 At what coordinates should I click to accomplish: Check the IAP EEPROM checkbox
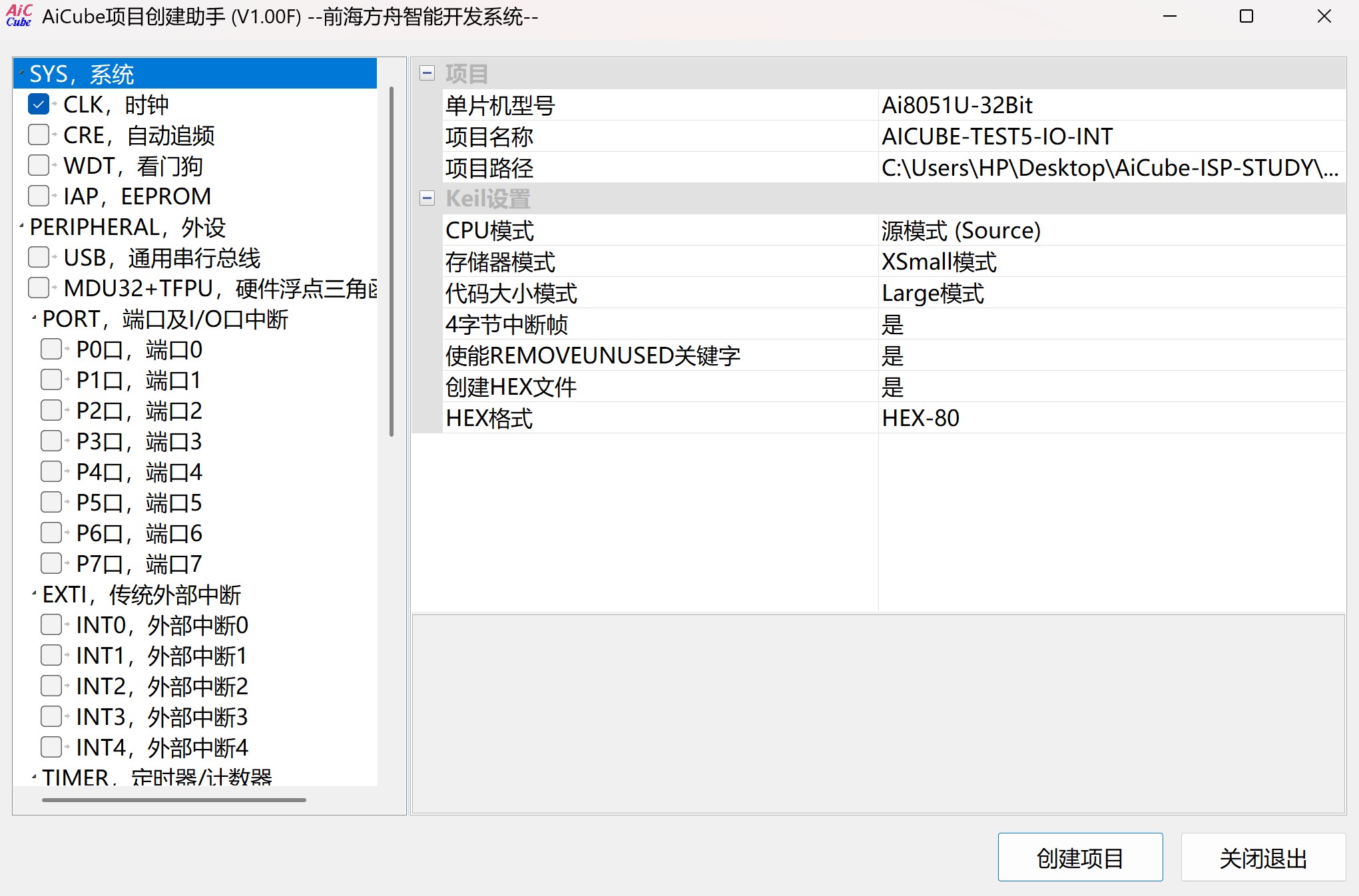click(x=39, y=196)
